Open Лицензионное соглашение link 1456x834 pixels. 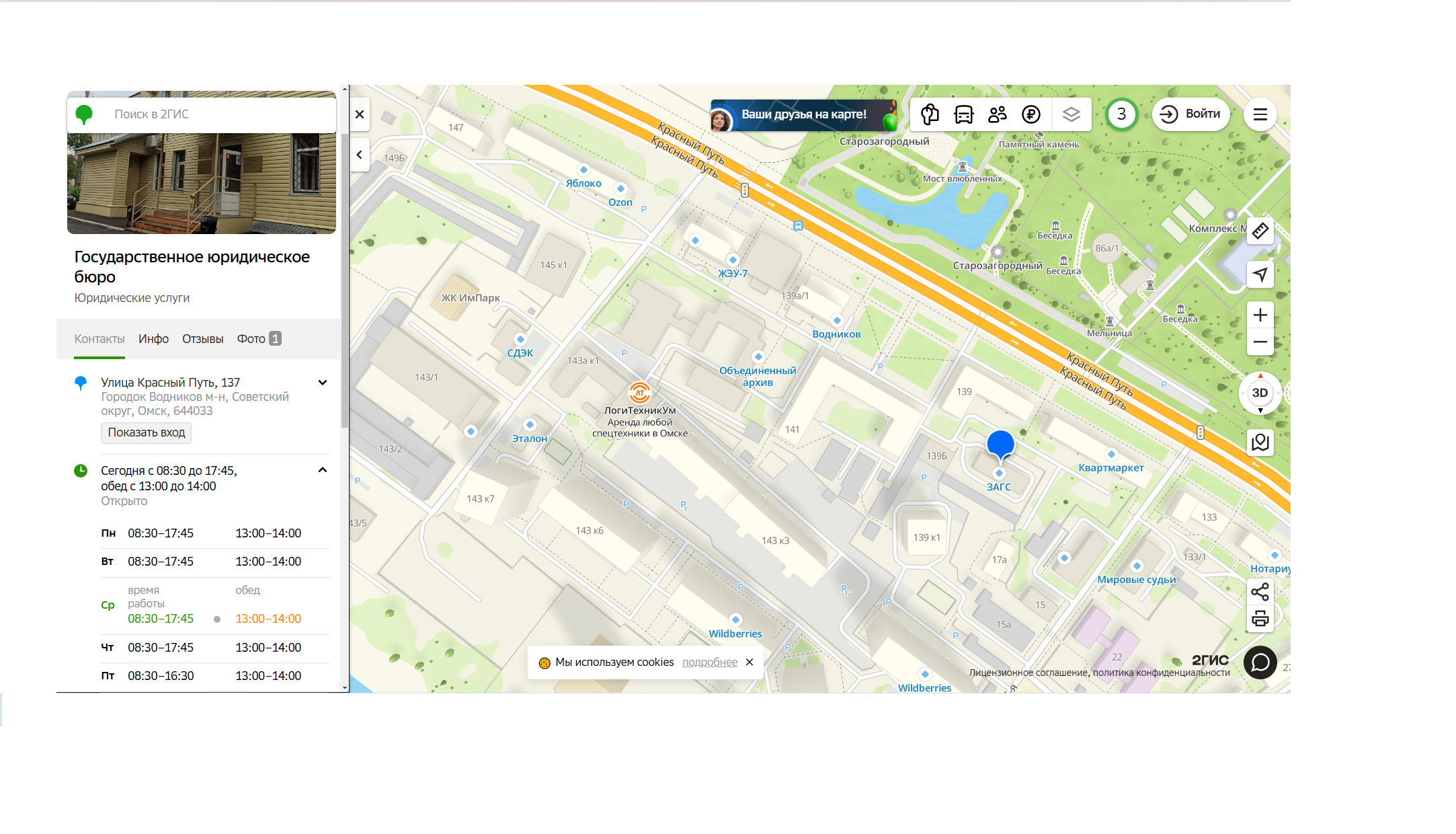click(1028, 673)
